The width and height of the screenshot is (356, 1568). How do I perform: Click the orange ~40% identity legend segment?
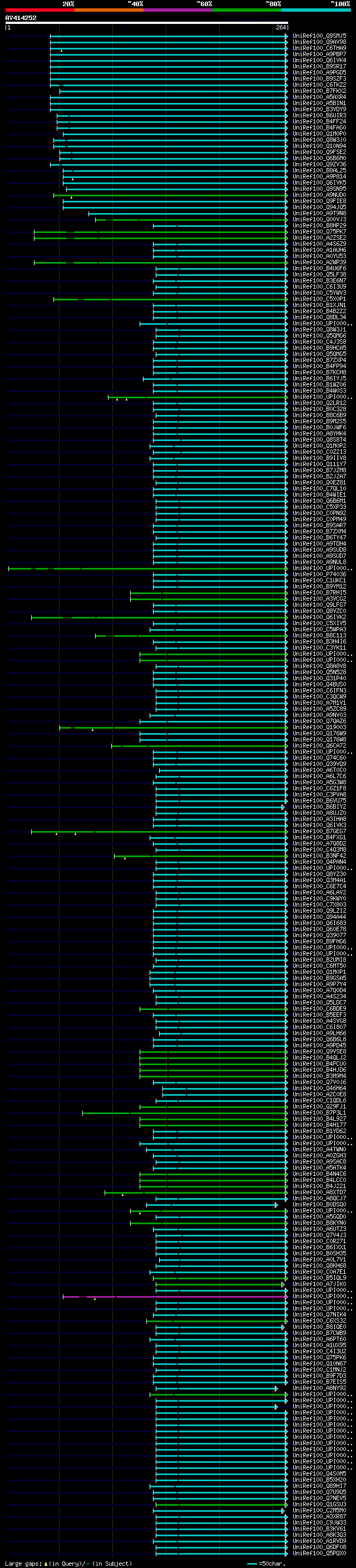(x=109, y=10)
